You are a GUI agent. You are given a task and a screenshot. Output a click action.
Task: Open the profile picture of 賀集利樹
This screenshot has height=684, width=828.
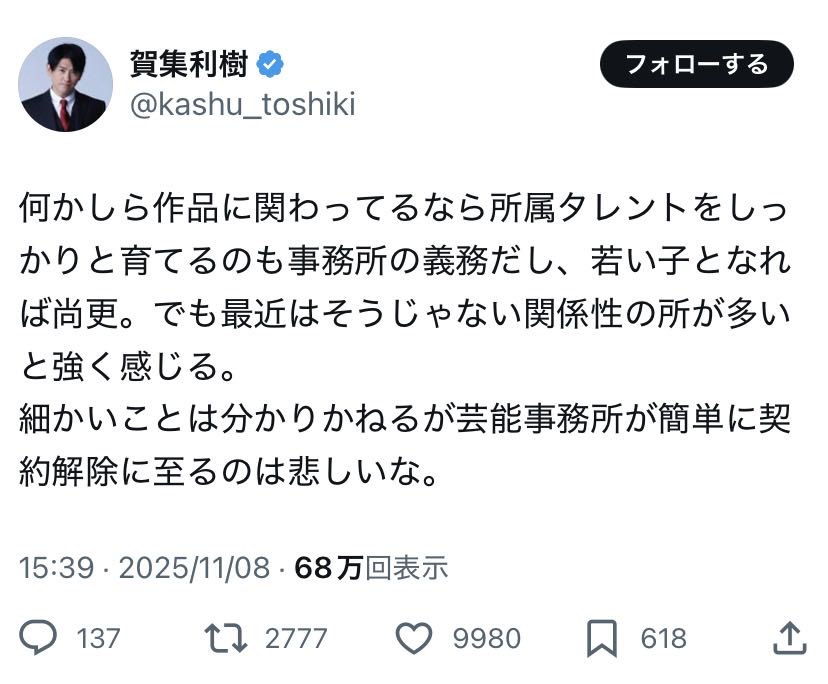66,84
